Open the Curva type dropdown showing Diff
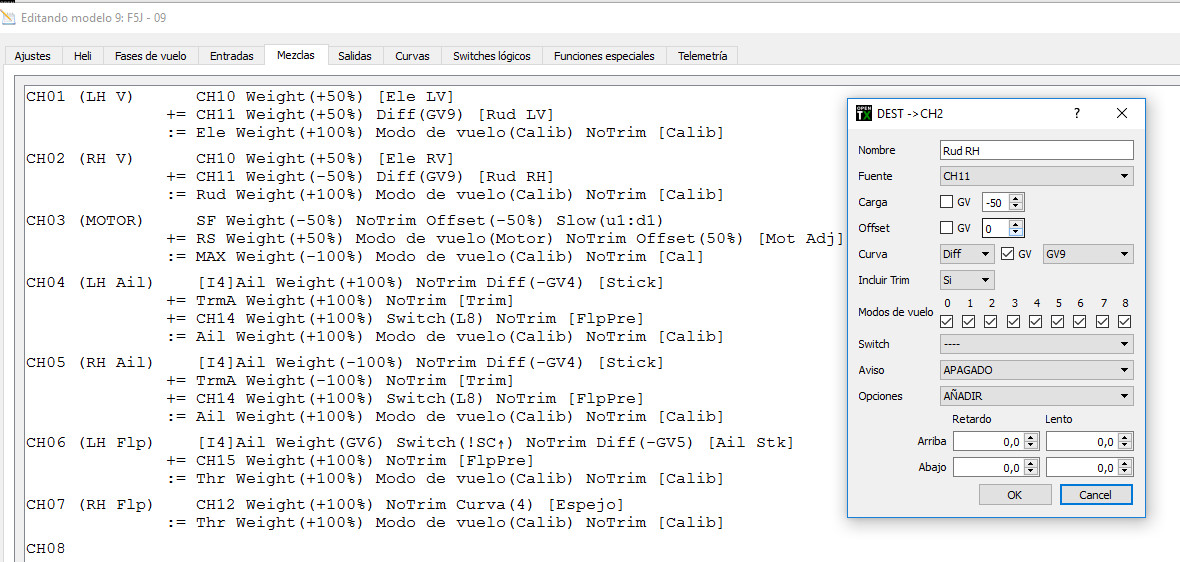Screen dimensions: 1180x562 pos(966,254)
